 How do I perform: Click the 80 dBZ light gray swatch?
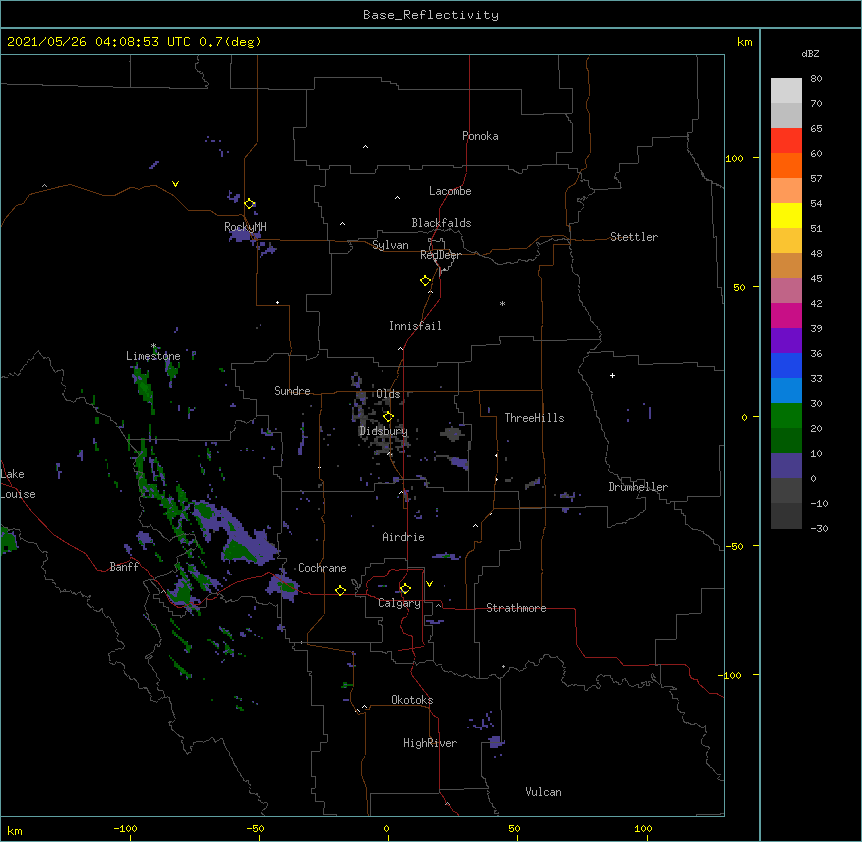point(786,90)
